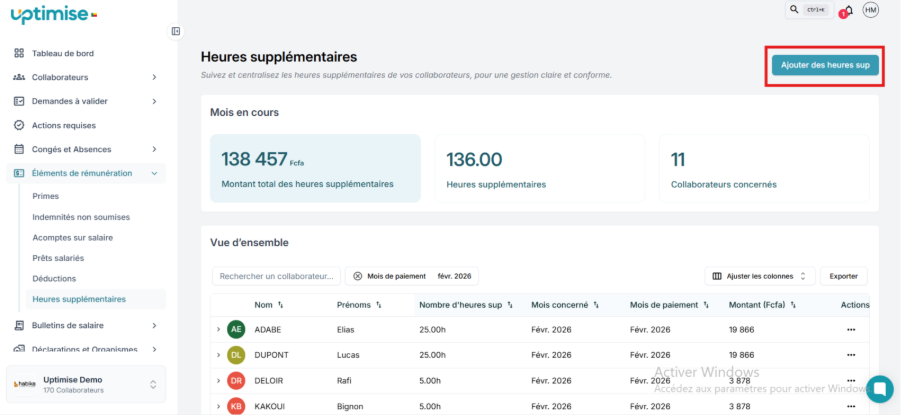This screenshot has width=901, height=415.
Task: Open Ajuster les colonnes dropdown
Action: [760, 276]
